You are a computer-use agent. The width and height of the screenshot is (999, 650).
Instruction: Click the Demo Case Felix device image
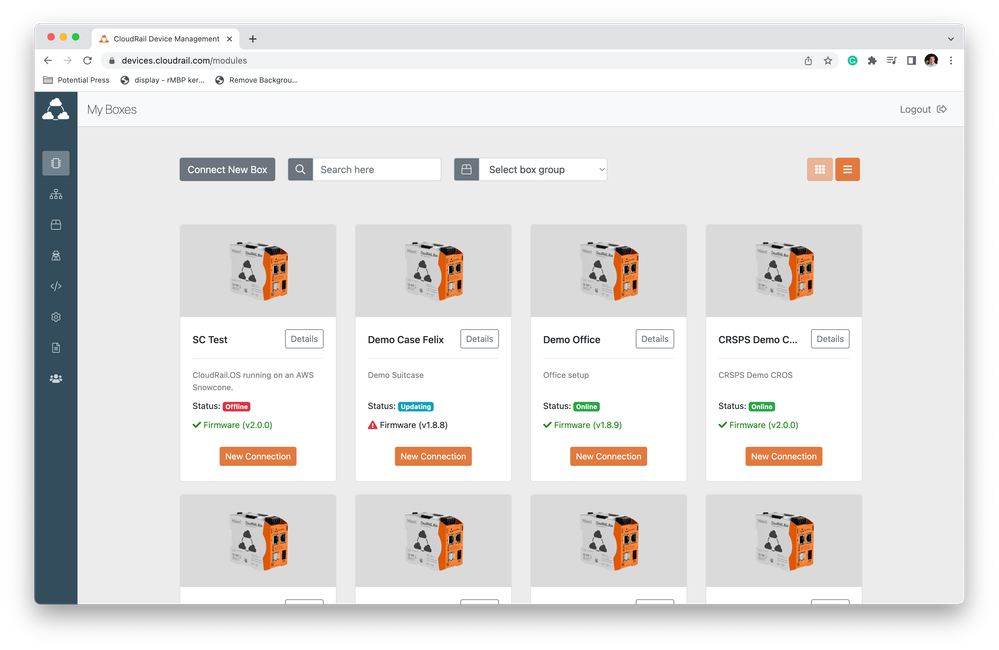pyautogui.click(x=433, y=271)
